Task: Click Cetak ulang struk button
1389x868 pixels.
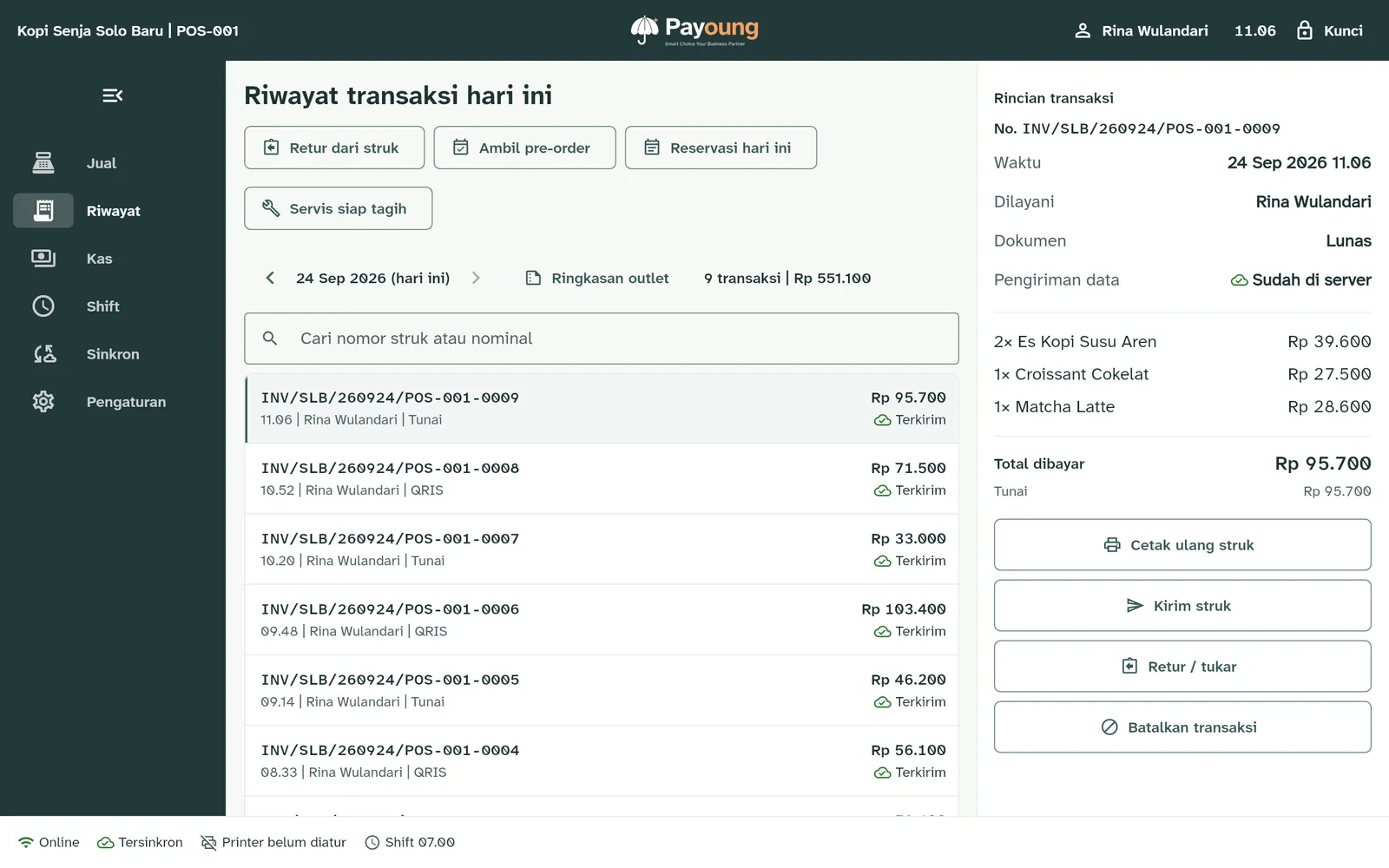Action: click(1182, 545)
